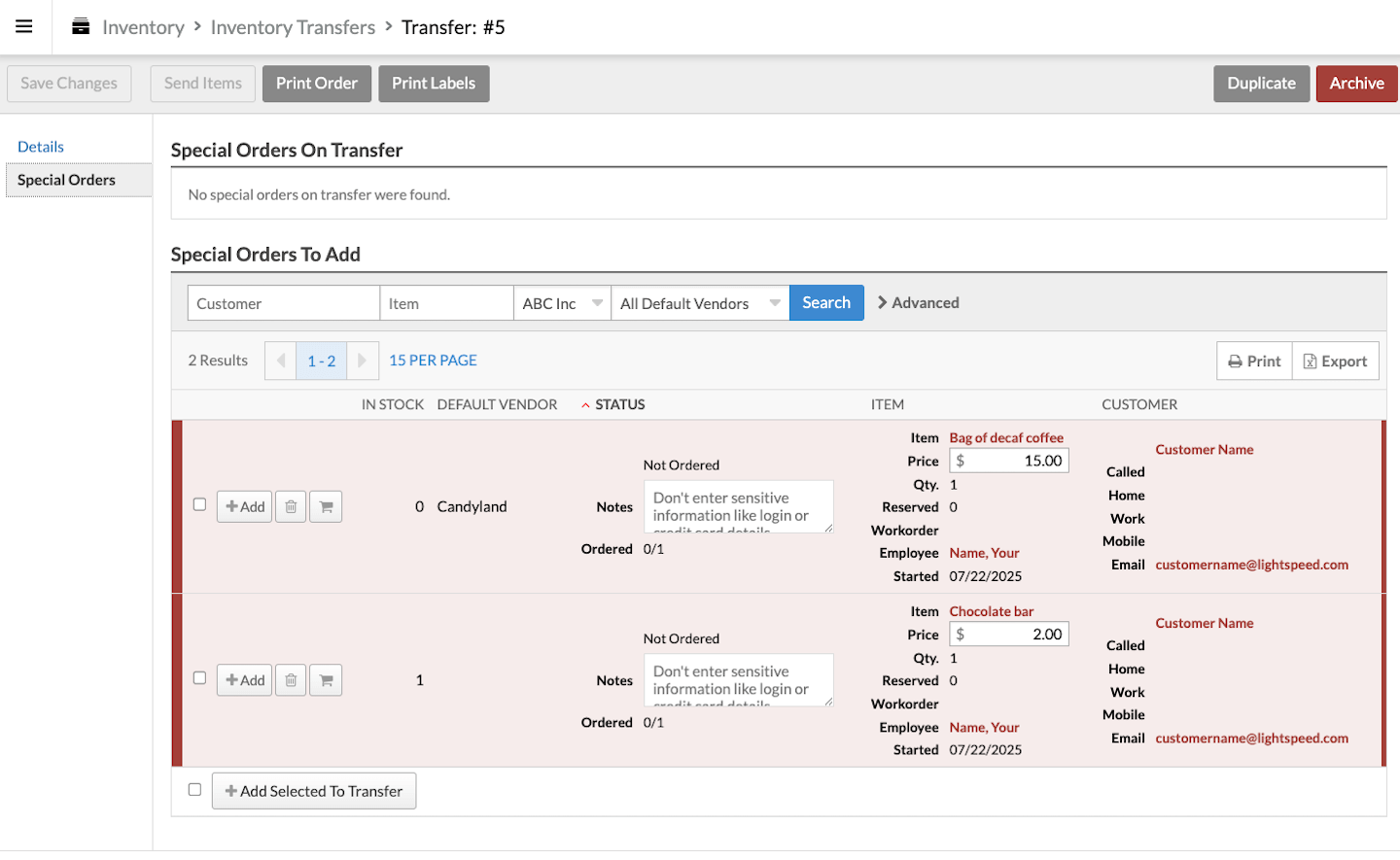The width and height of the screenshot is (1400, 860).
Task: Select the Special Orders sidebar tab
Action: (x=66, y=180)
